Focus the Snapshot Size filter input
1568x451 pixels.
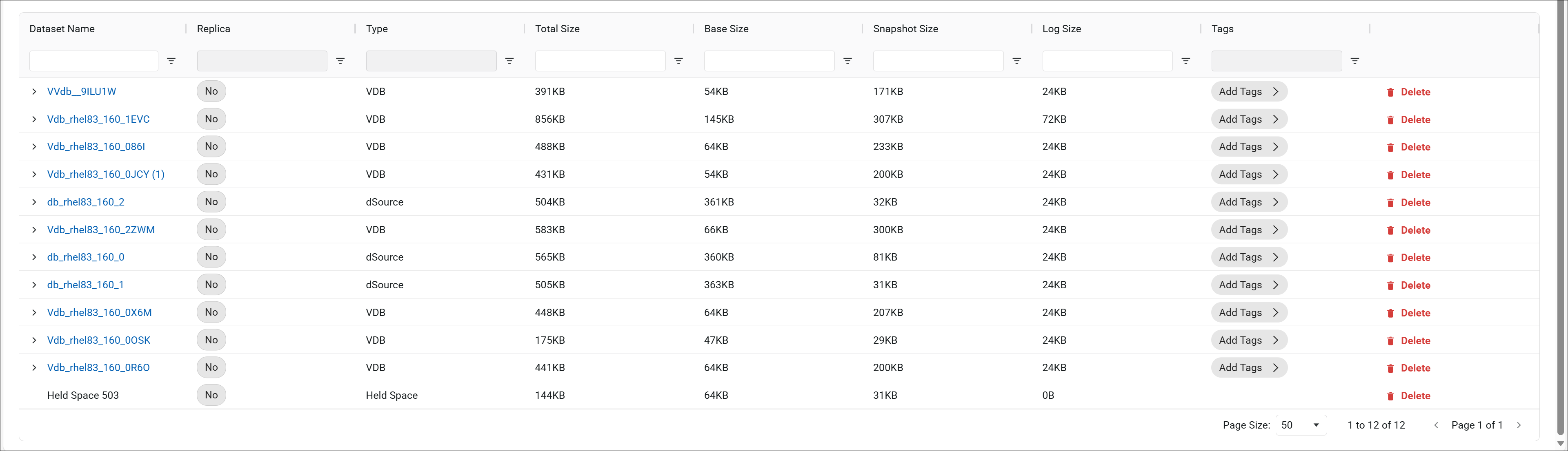click(x=938, y=61)
